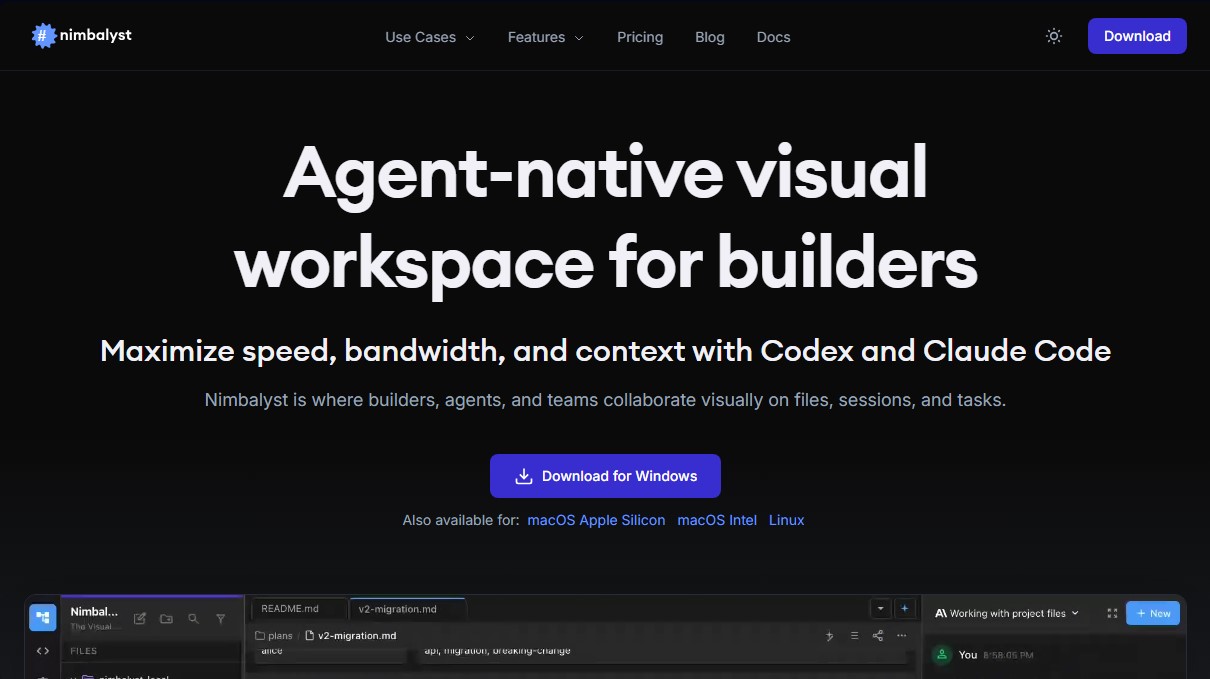Toggle the light/dark theme sun icon
The image size is (1210, 679).
(1053, 36)
